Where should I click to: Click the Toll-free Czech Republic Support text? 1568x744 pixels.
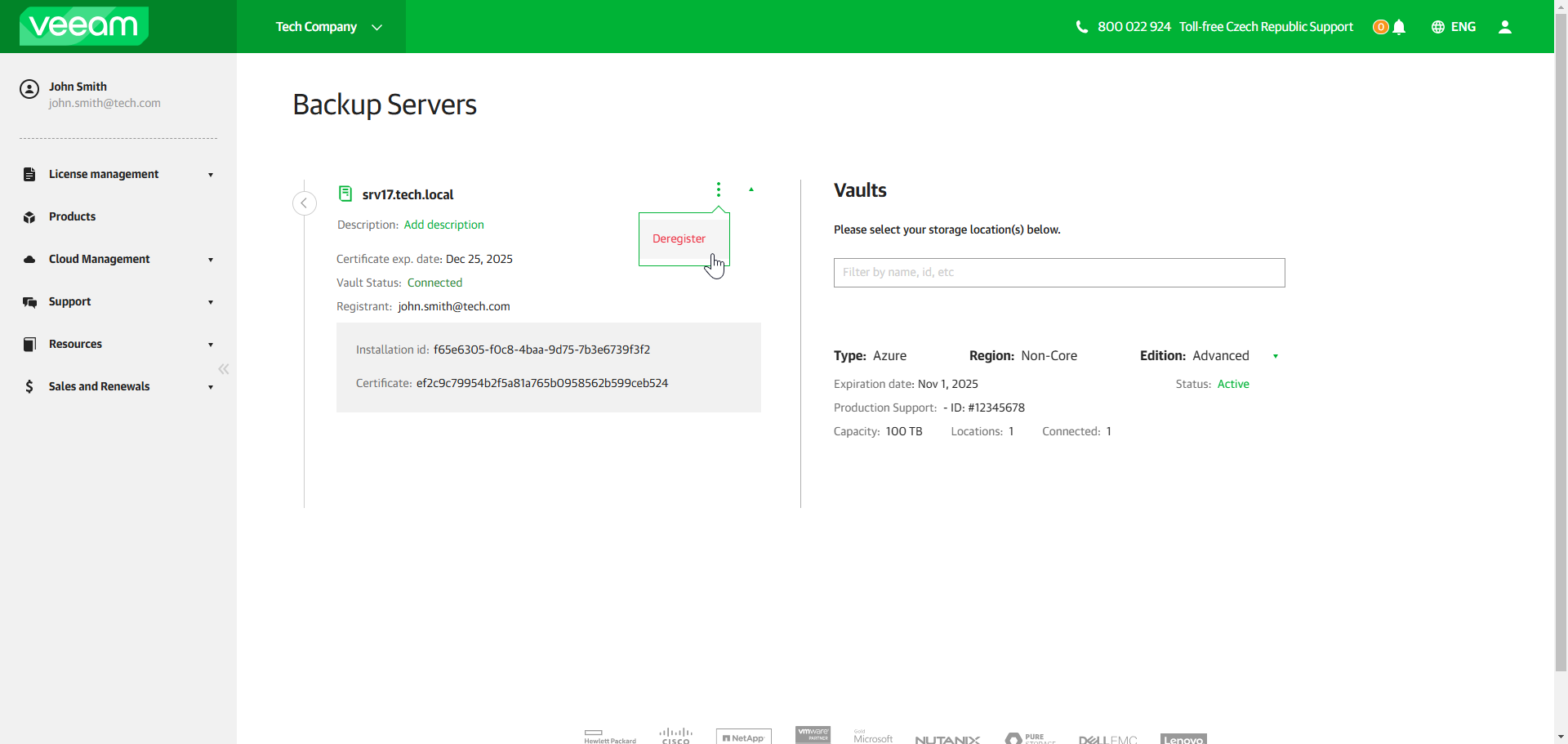click(x=1266, y=27)
